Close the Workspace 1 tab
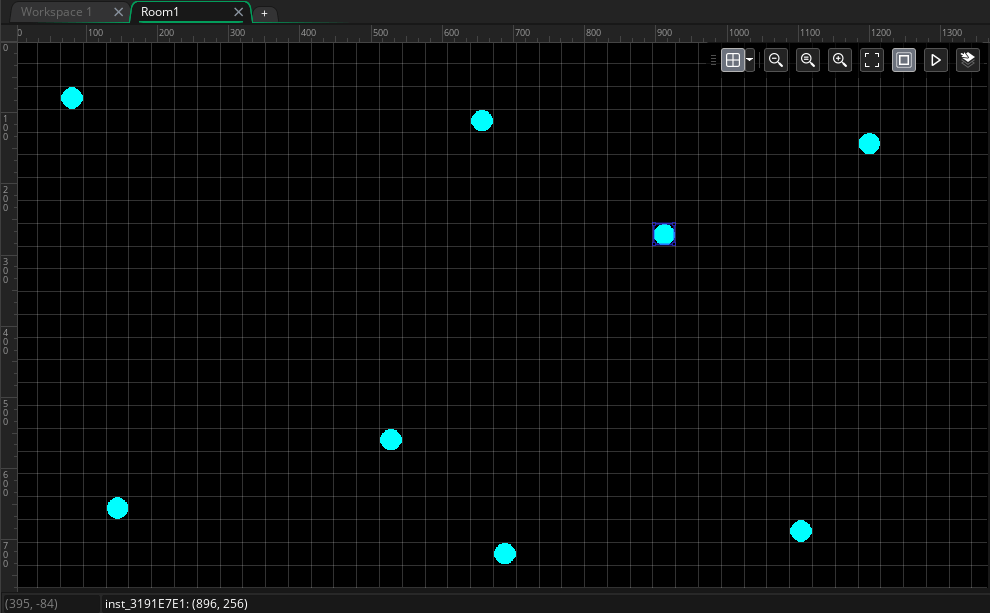The width and height of the screenshot is (990, 613). pos(118,12)
